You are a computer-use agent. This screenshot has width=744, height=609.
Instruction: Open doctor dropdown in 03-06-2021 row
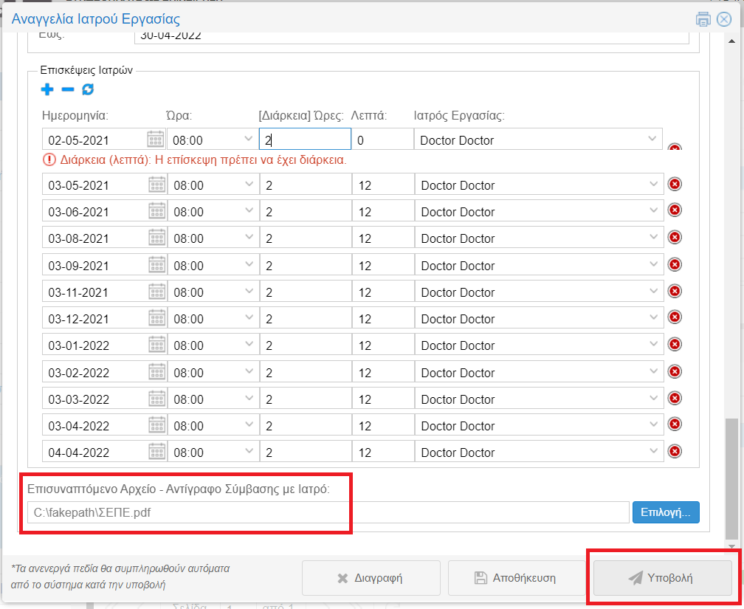653,211
